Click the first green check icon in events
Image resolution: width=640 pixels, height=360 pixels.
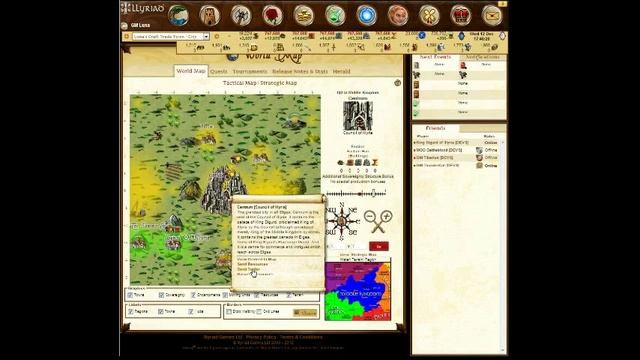pyautogui.click(x=416, y=103)
